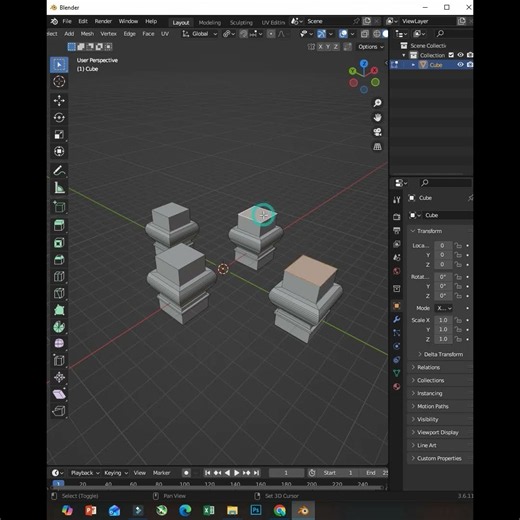Screen dimensions: 520x520
Task: Choose the Poly Build tool
Action: coord(59,310)
